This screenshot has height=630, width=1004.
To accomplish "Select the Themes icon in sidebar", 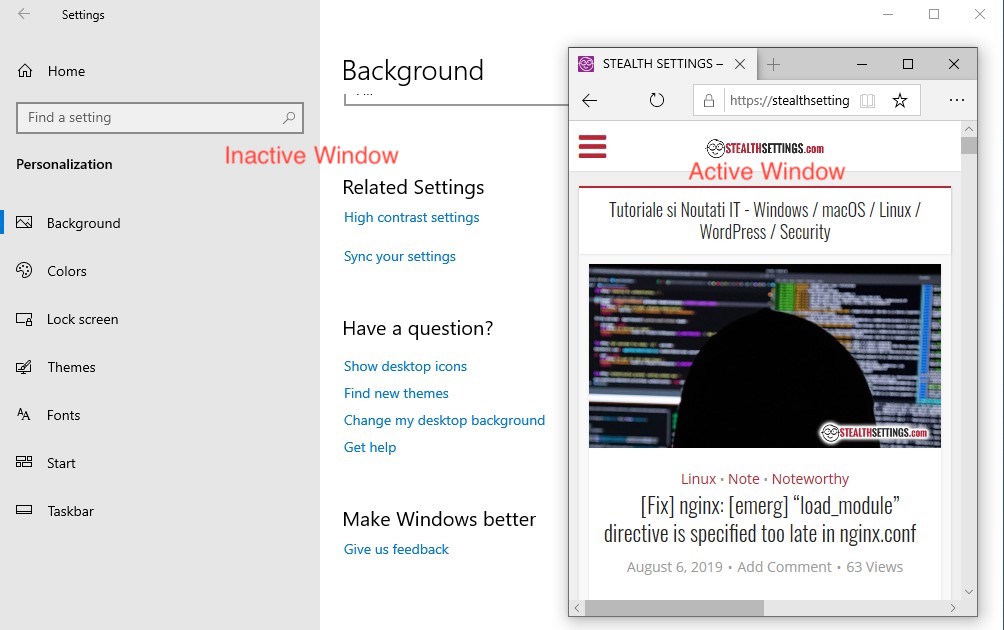I will [x=24, y=367].
